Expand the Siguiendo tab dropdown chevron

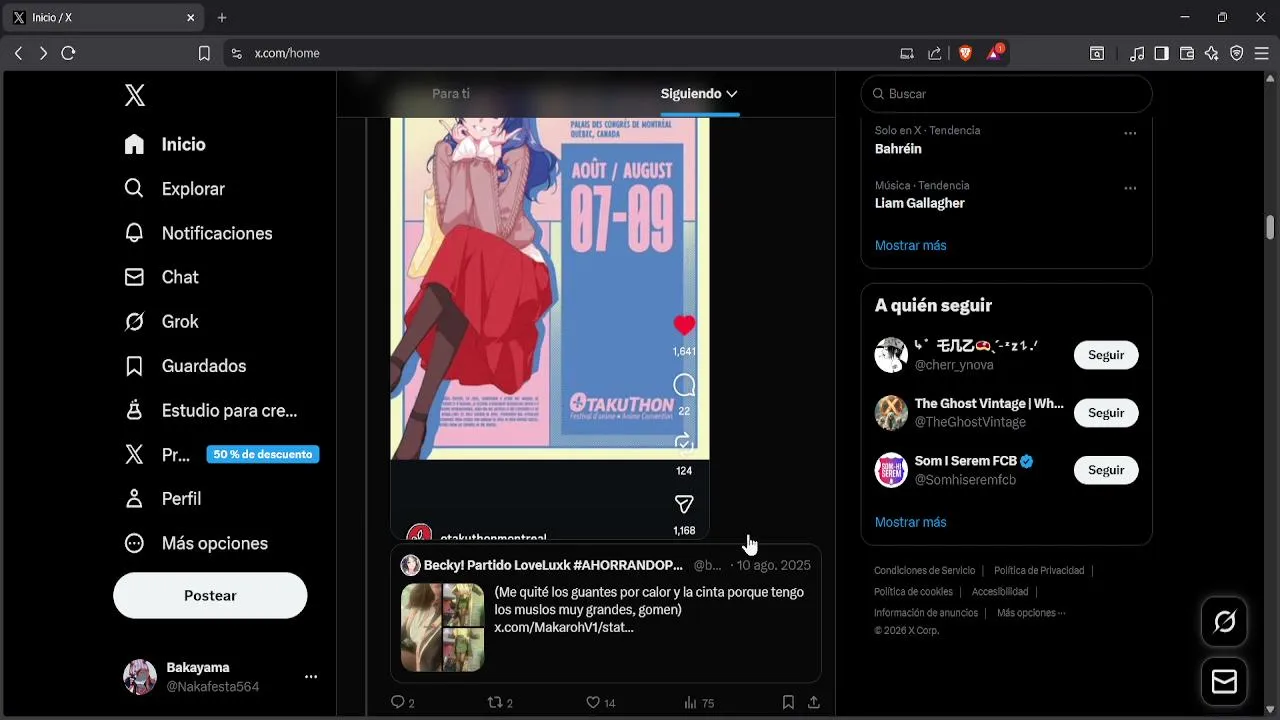point(732,93)
